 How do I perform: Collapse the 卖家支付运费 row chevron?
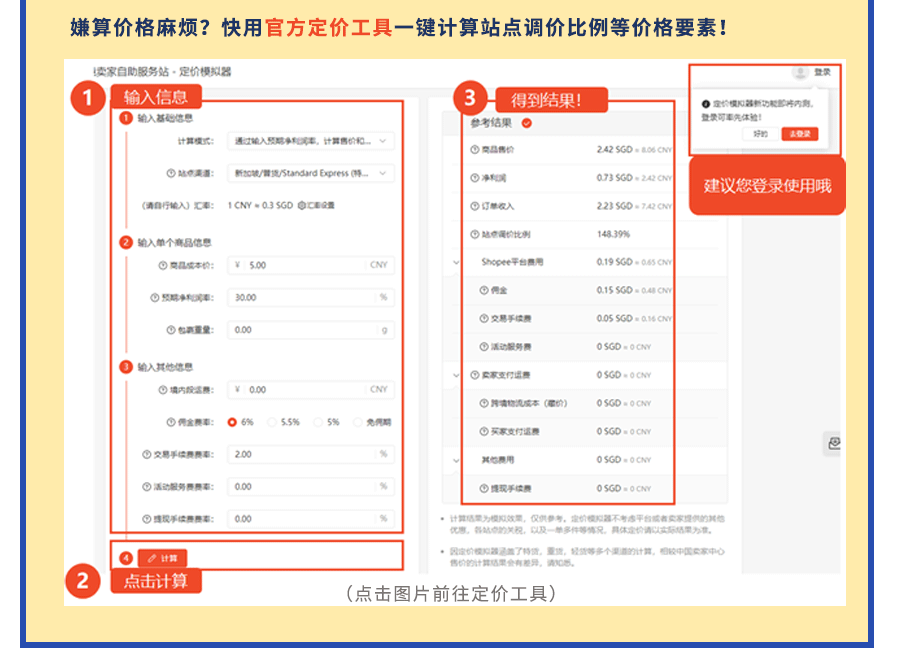(x=457, y=375)
